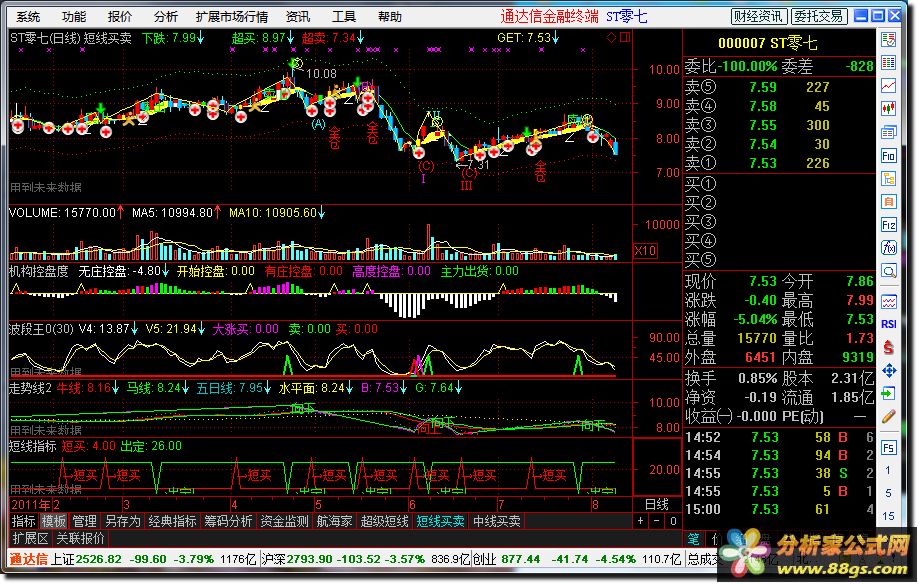Open the 报价 menu
Image resolution: width=919 pixels, height=584 pixels.
click(120, 16)
